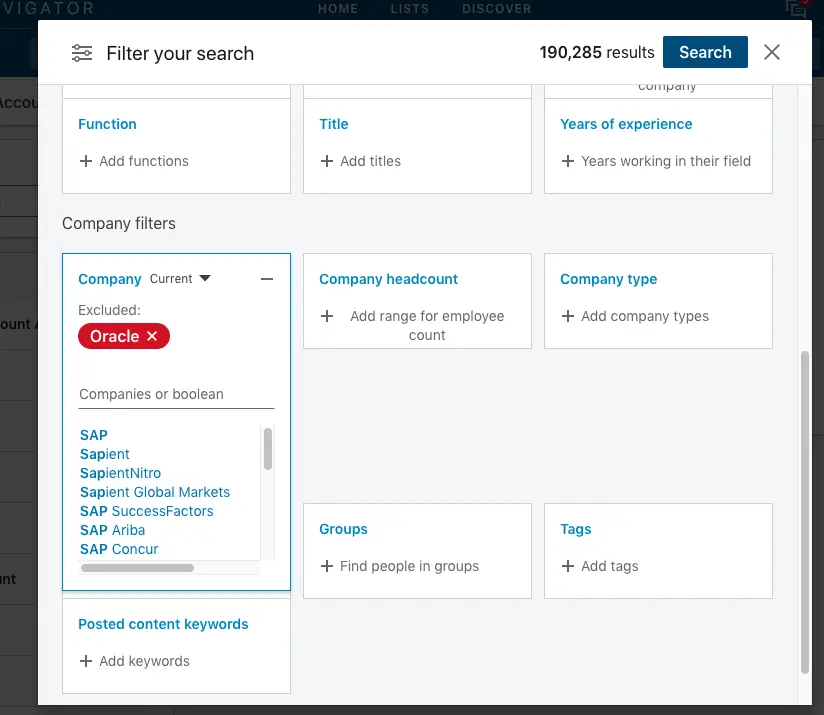
Task: Select SAP SuccessFactors from suggestions
Action: [146, 511]
